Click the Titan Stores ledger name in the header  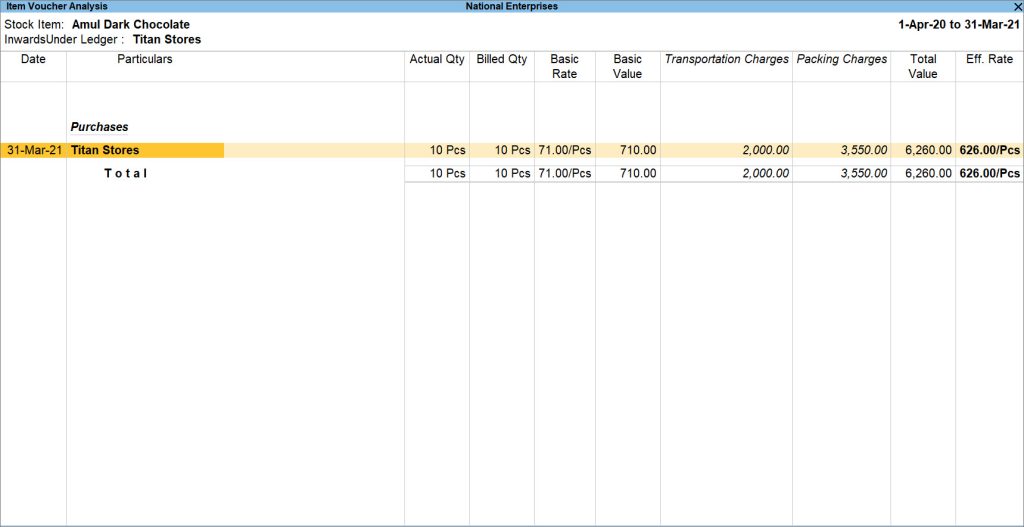(x=167, y=40)
